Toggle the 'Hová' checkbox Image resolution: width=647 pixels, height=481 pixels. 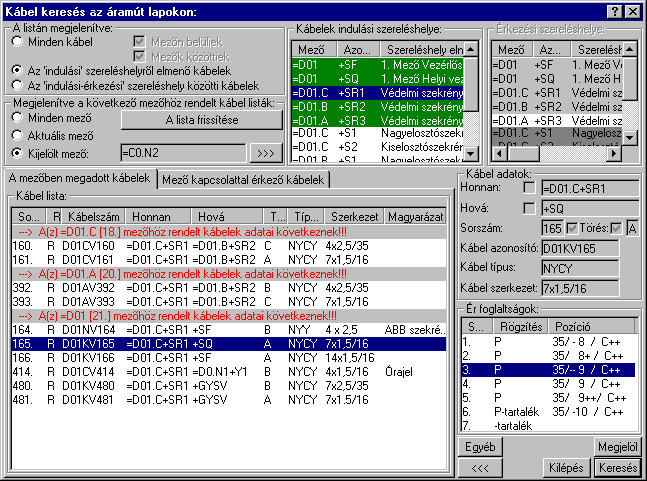point(529,208)
